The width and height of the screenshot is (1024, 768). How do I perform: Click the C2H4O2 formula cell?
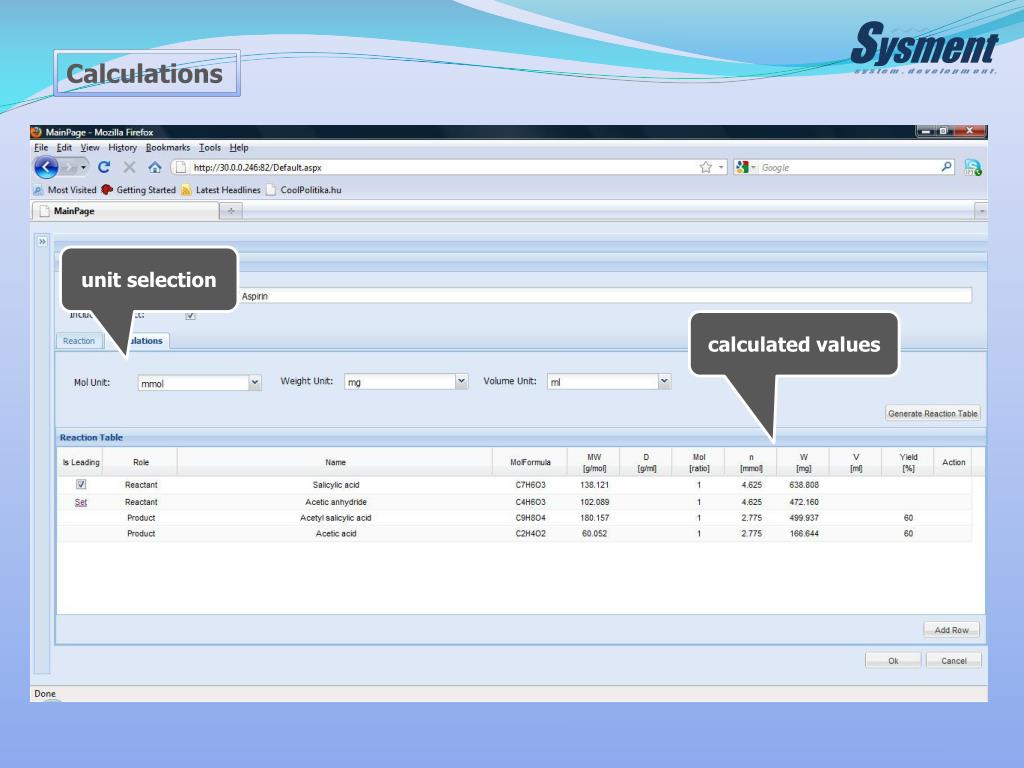[x=530, y=534]
